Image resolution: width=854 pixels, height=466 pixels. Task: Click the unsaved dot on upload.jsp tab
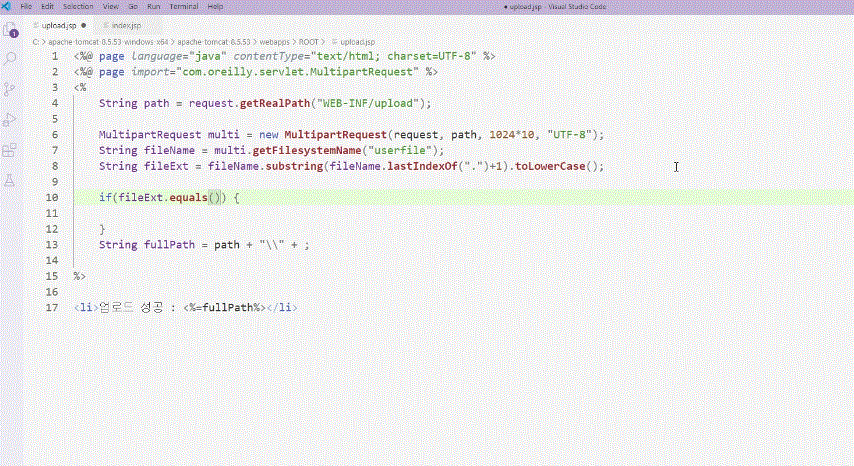pos(83,26)
